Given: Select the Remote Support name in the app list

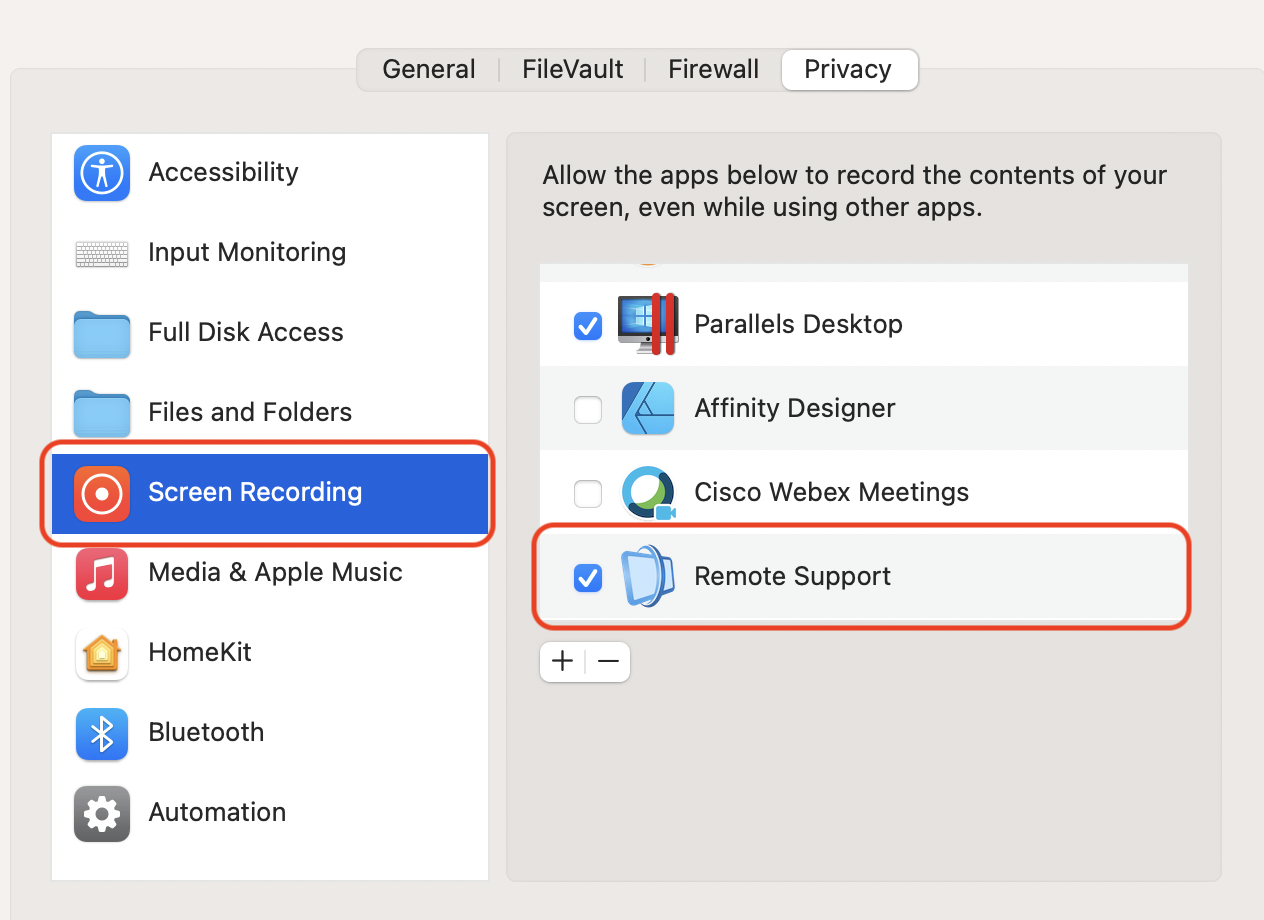Looking at the screenshot, I should tap(792, 576).
